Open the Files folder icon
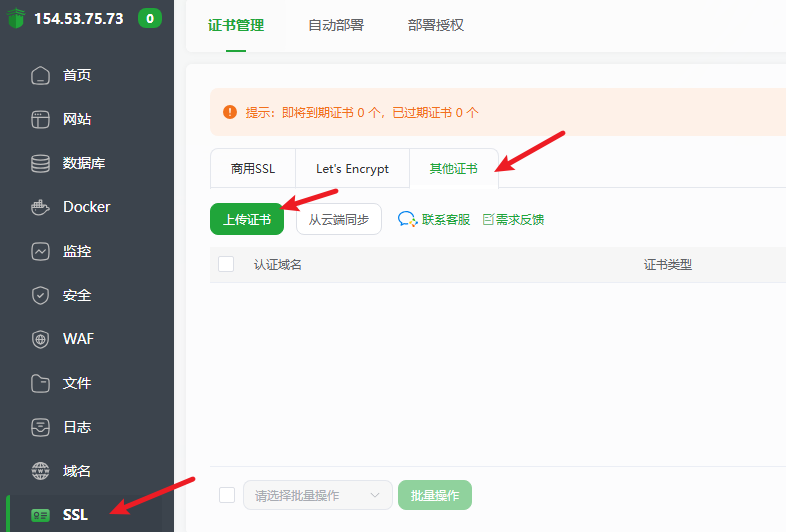This screenshot has height=532, width=786. 40,383
